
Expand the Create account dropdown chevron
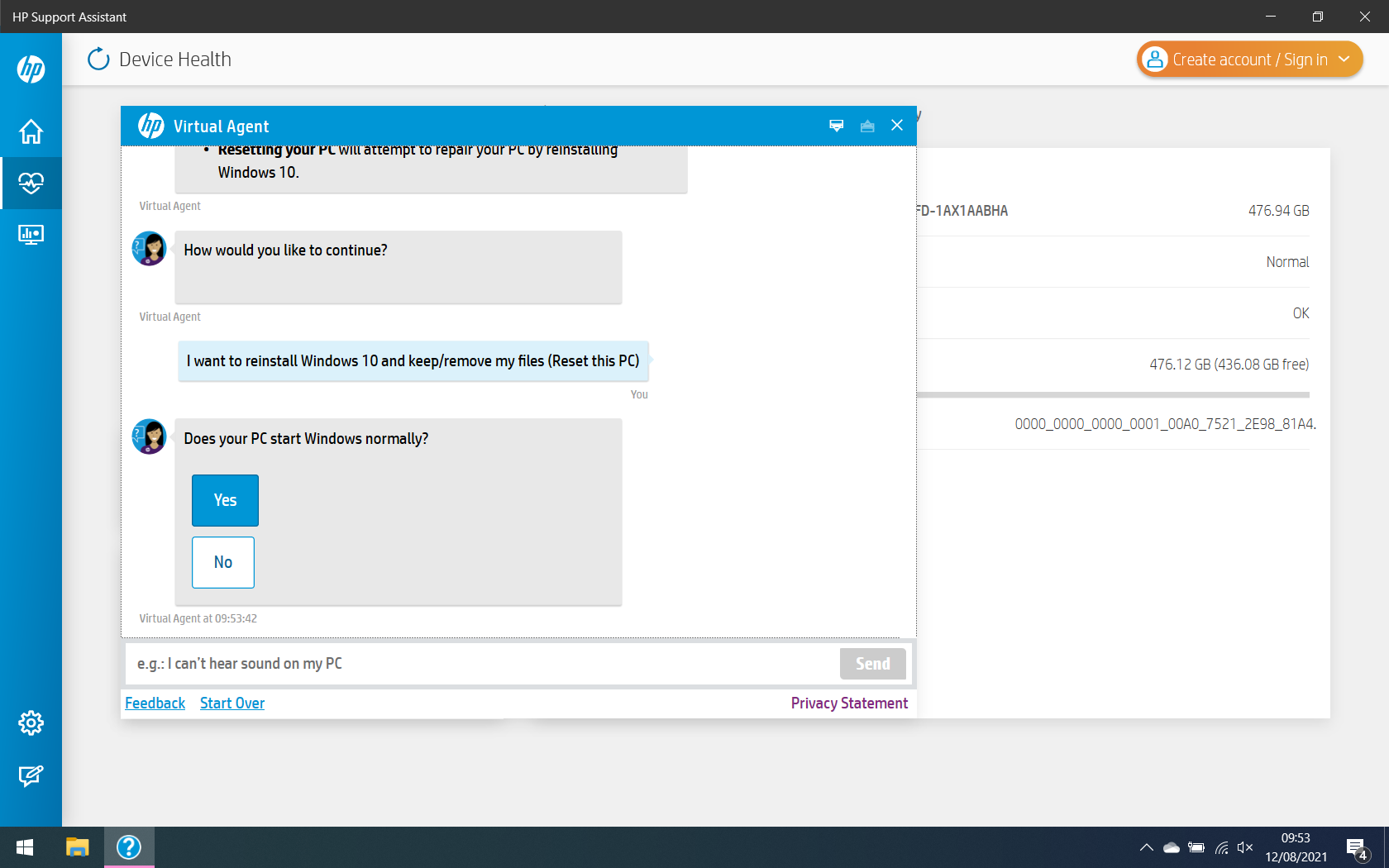pos(1344,60)
